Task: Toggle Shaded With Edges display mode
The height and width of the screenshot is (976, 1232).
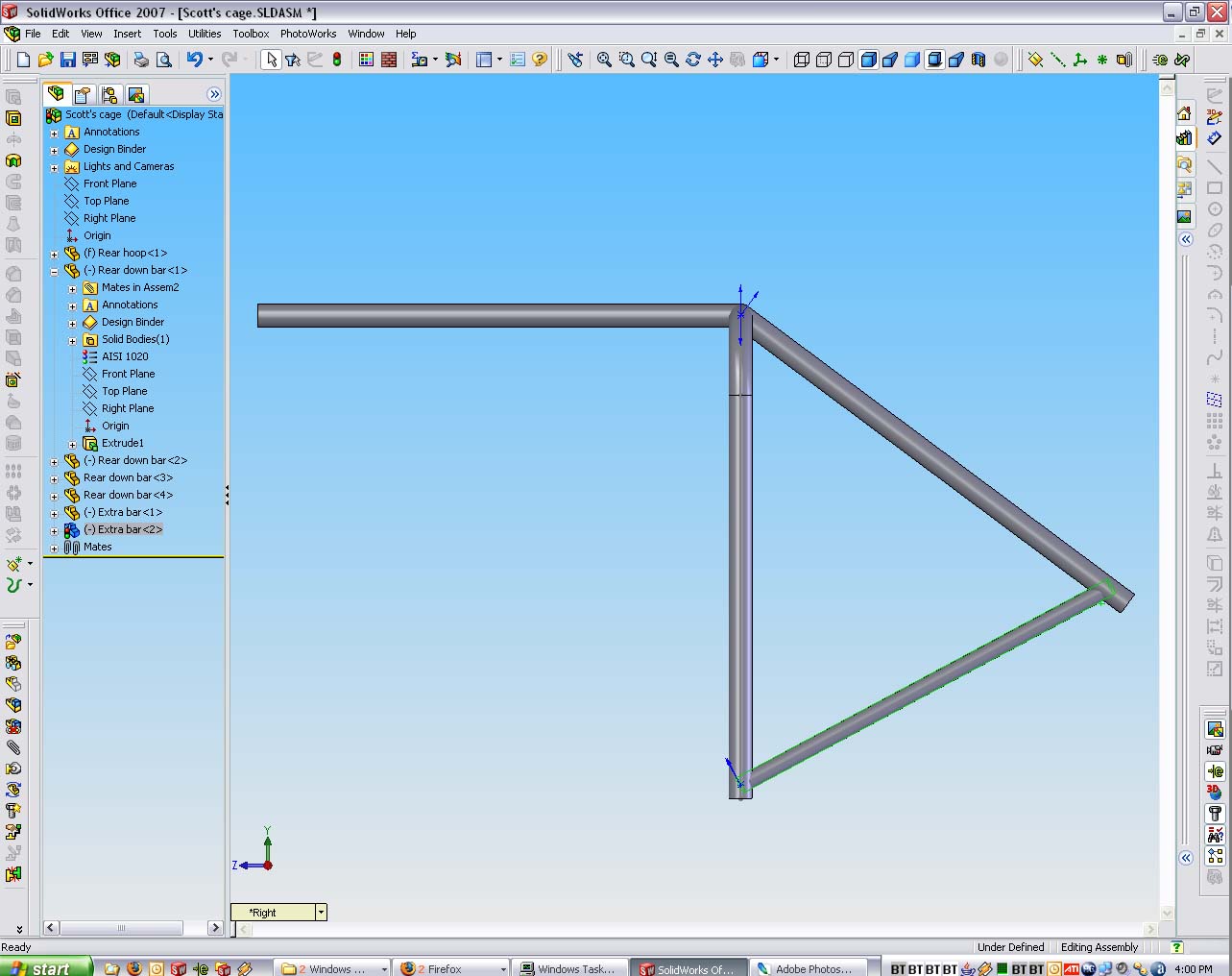Action: pos(868,60)
